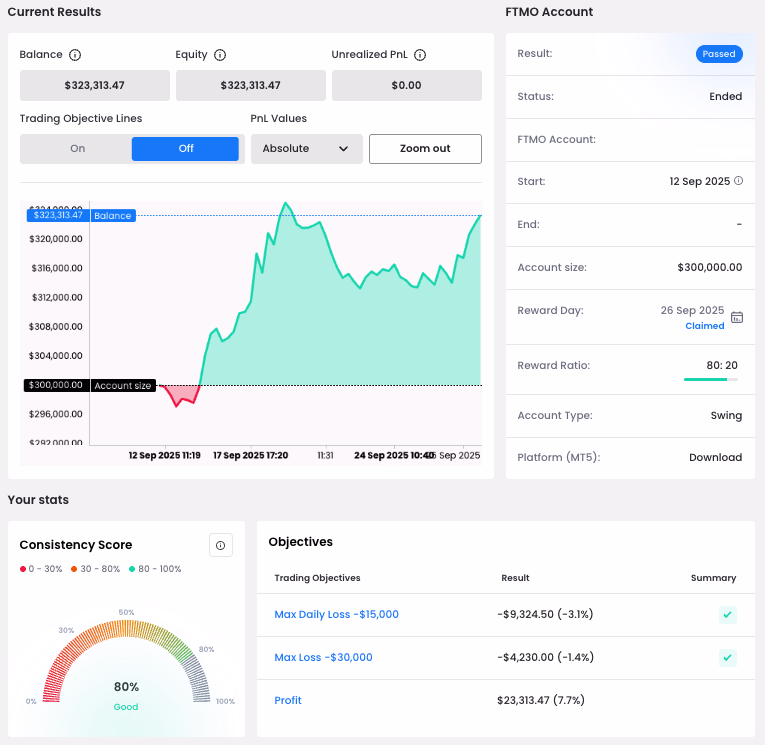Select the 12 Sep 2025 11:19 axis label
Viewport: 765px width, 745px height.
tap(164, 455)
